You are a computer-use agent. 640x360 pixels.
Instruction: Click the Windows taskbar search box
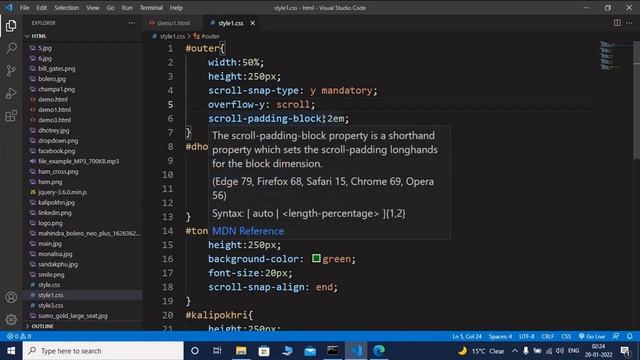[103, 351]
